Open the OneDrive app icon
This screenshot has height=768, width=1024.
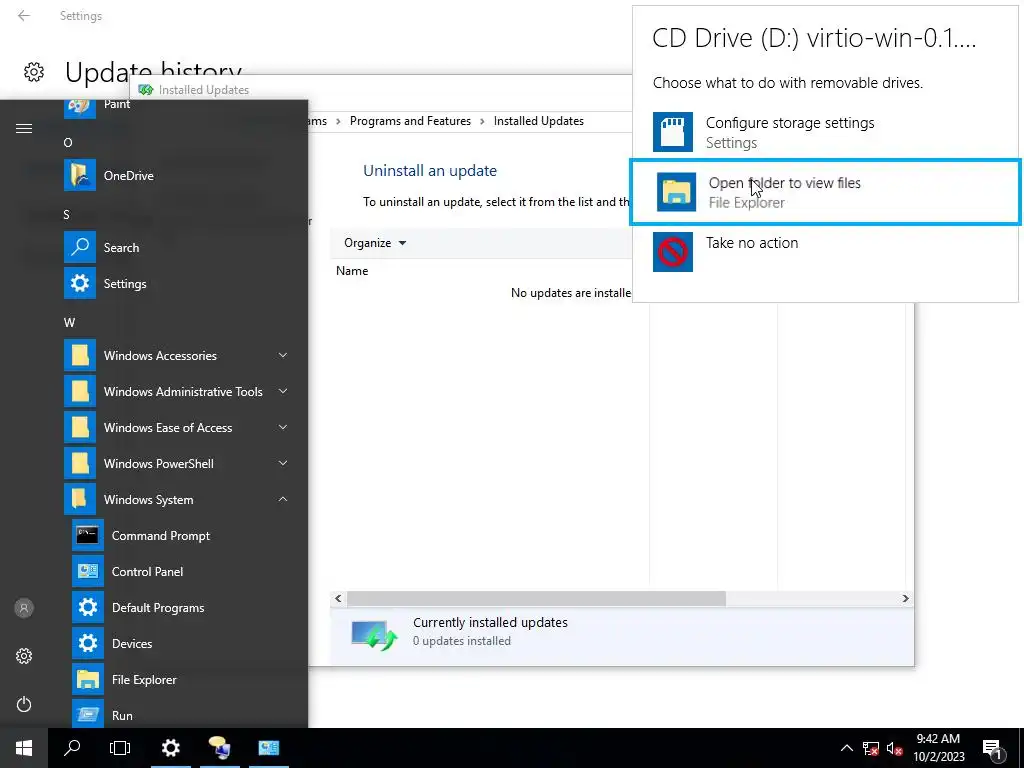click(80, 175)
